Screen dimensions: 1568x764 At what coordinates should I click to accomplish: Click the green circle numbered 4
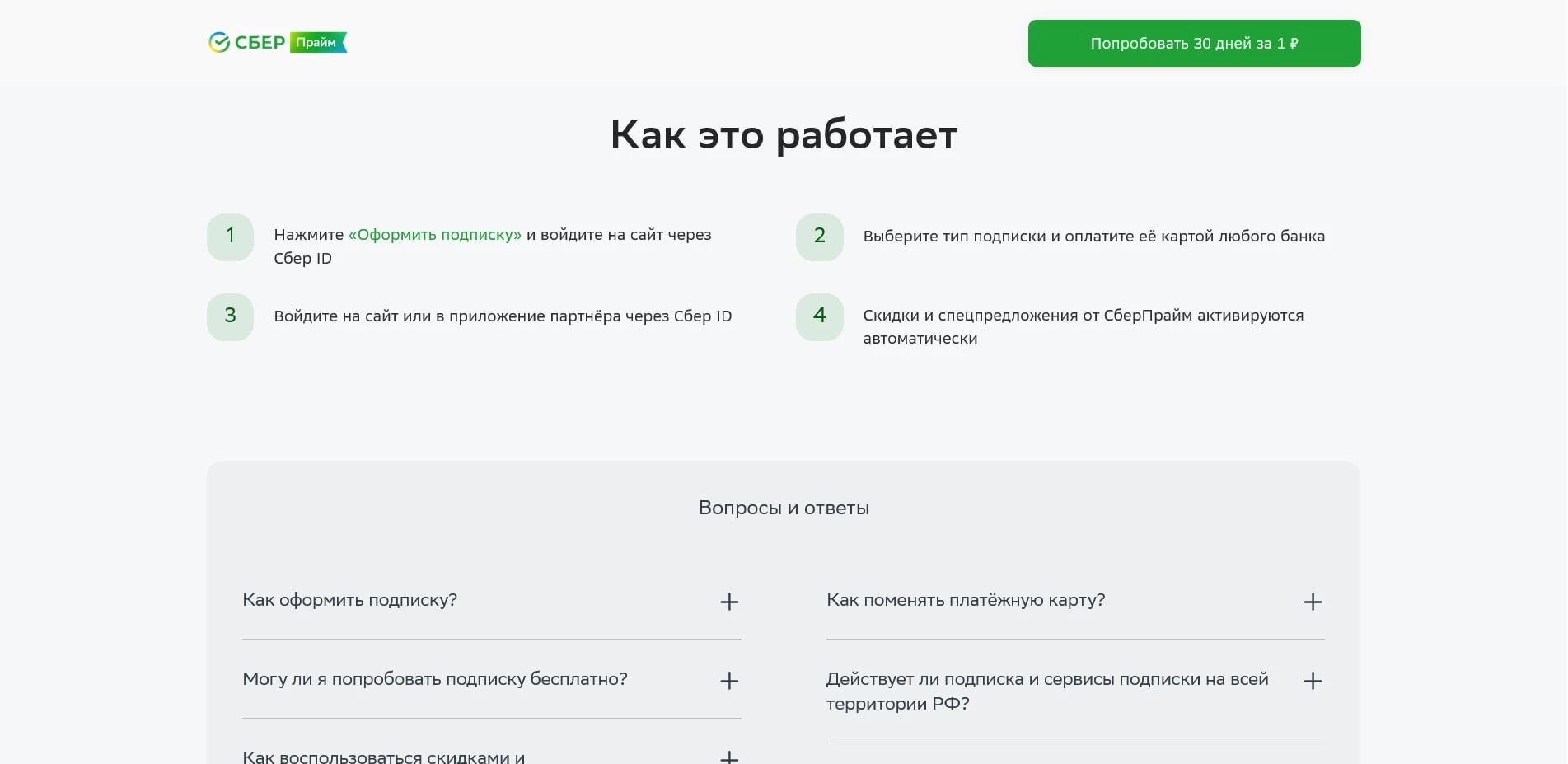tap(819, 316)
